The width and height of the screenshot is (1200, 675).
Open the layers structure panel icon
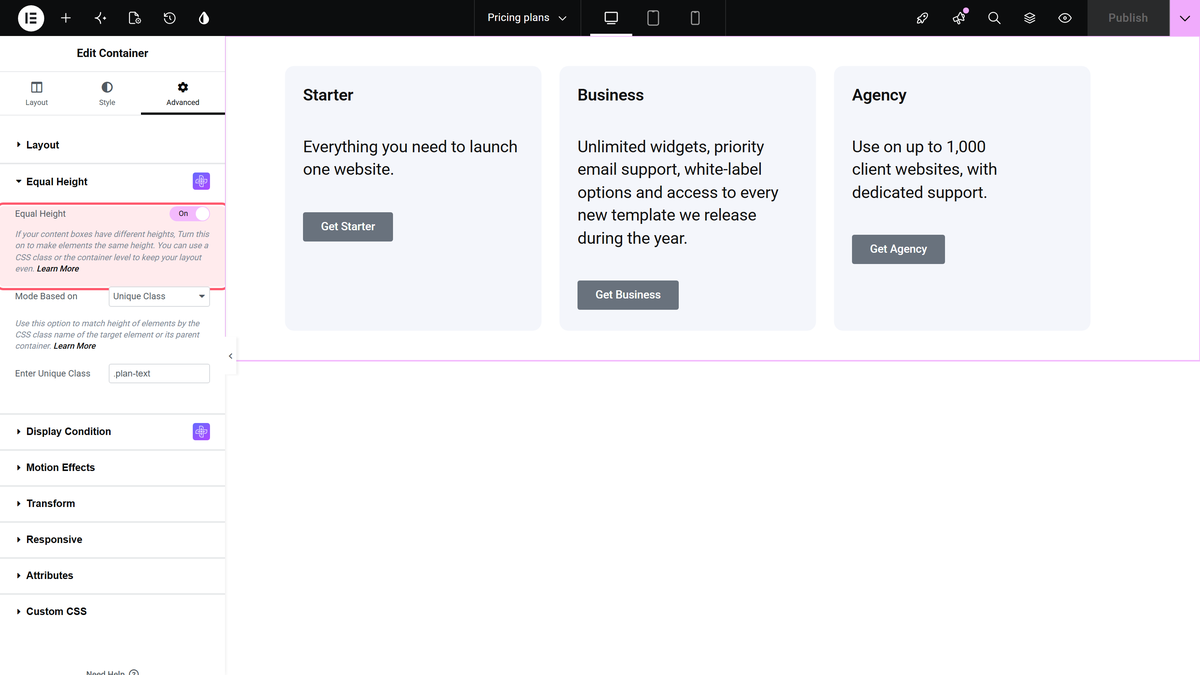click(x=1029, y=18)
